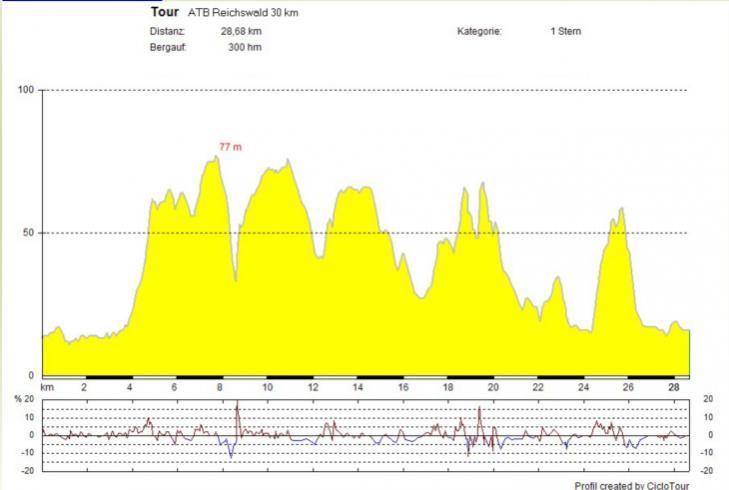The width and height of the screenshot is (729, 490).
Task: Click the -20 gradient label on right side
Action: click(x=708, y=469)
